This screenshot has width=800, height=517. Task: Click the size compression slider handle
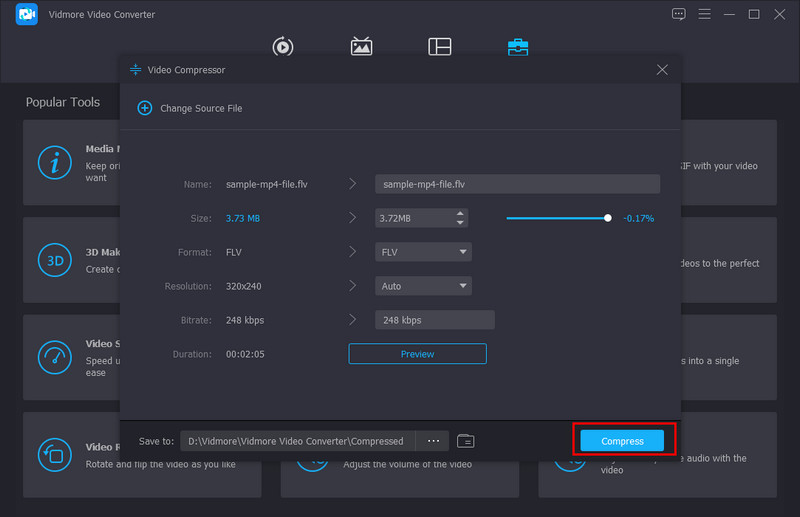coord(607,218)
